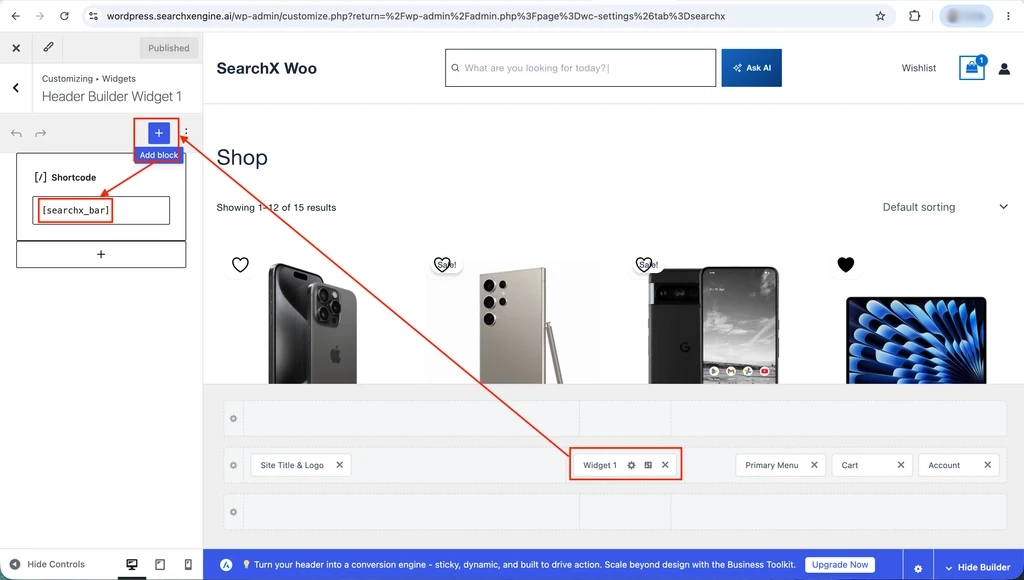The height and width of the screenshot is (580, 1024).
Task: Open the Wishlist link
Action: click(x=919, y=68)
